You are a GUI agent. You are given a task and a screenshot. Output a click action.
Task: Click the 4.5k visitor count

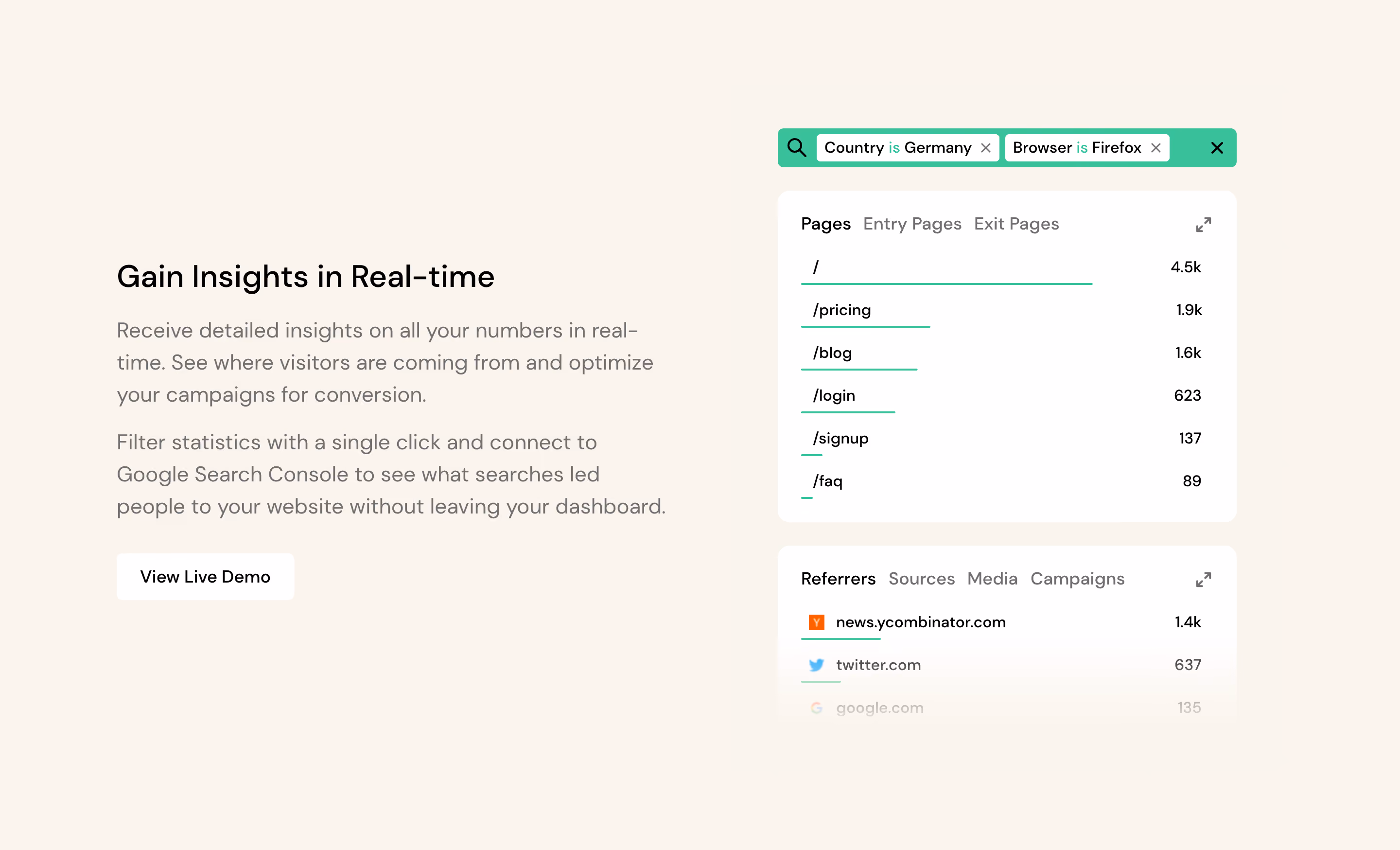pyautogui.click(x=1186, y=267)
